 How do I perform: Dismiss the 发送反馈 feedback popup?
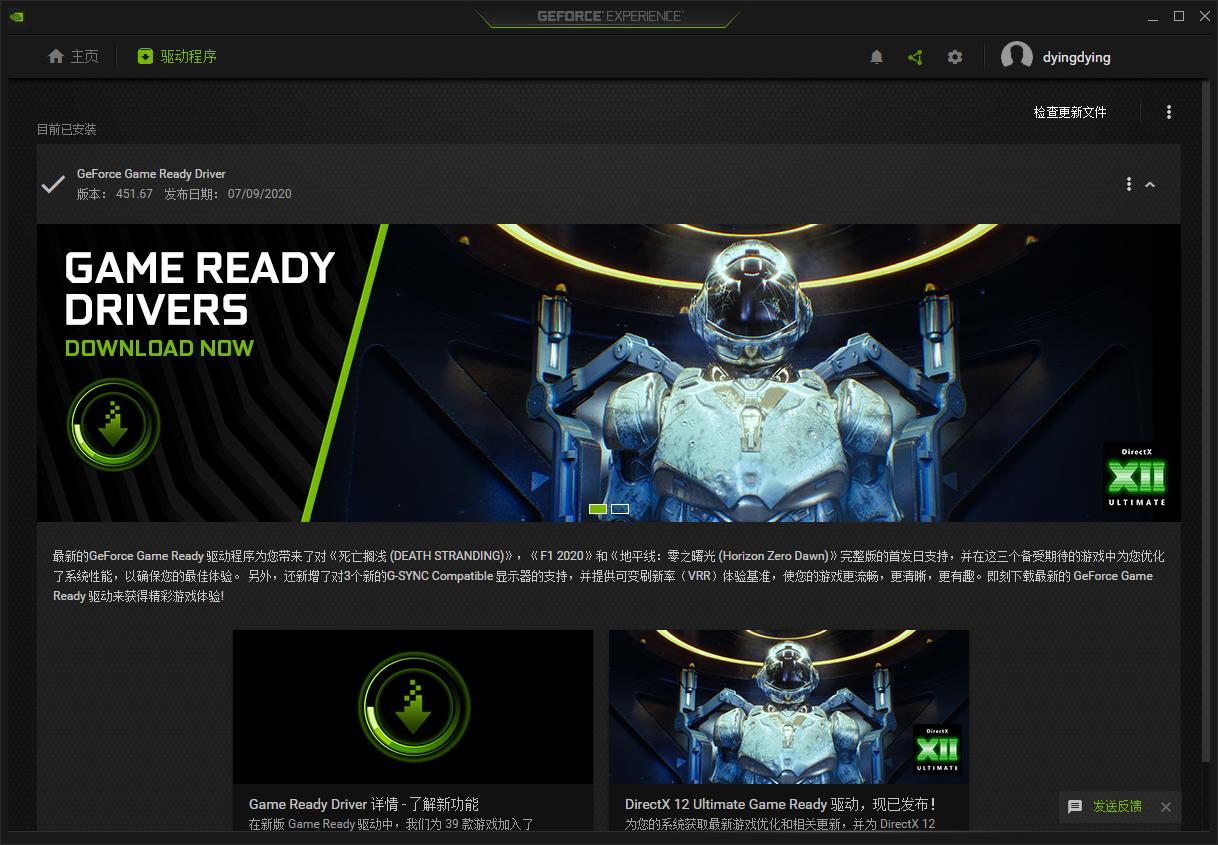1166,807
